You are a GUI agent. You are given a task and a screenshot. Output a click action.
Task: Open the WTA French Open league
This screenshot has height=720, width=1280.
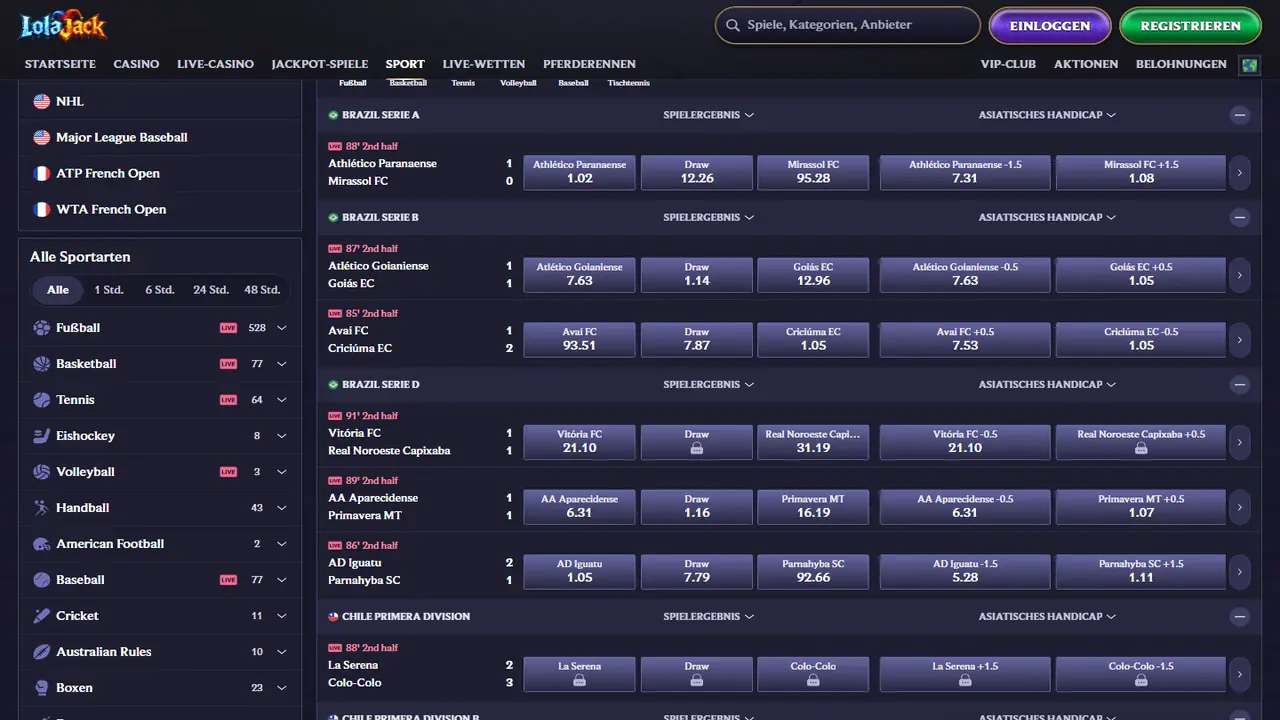click(160, 210)
